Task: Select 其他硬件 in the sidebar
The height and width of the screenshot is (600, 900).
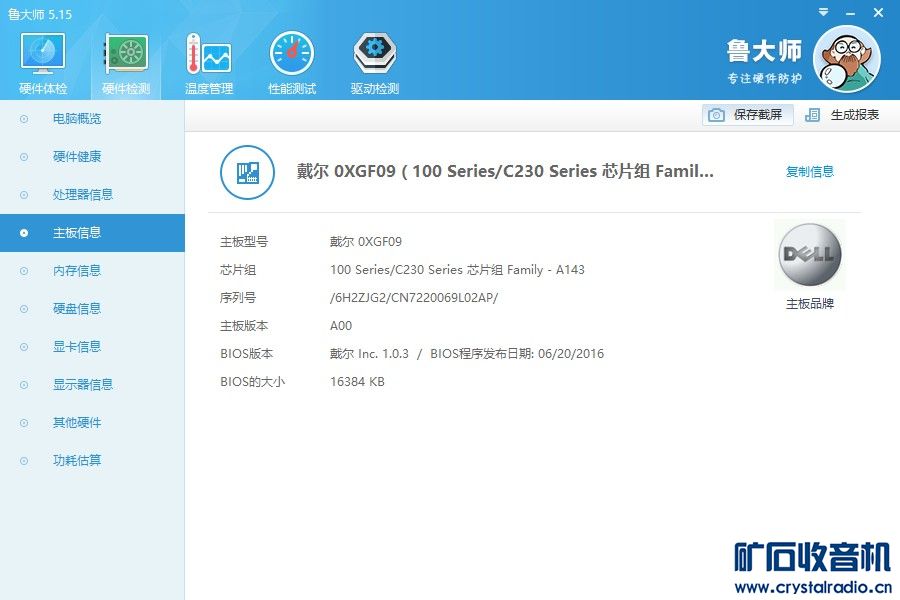Action: pos(92,423)
